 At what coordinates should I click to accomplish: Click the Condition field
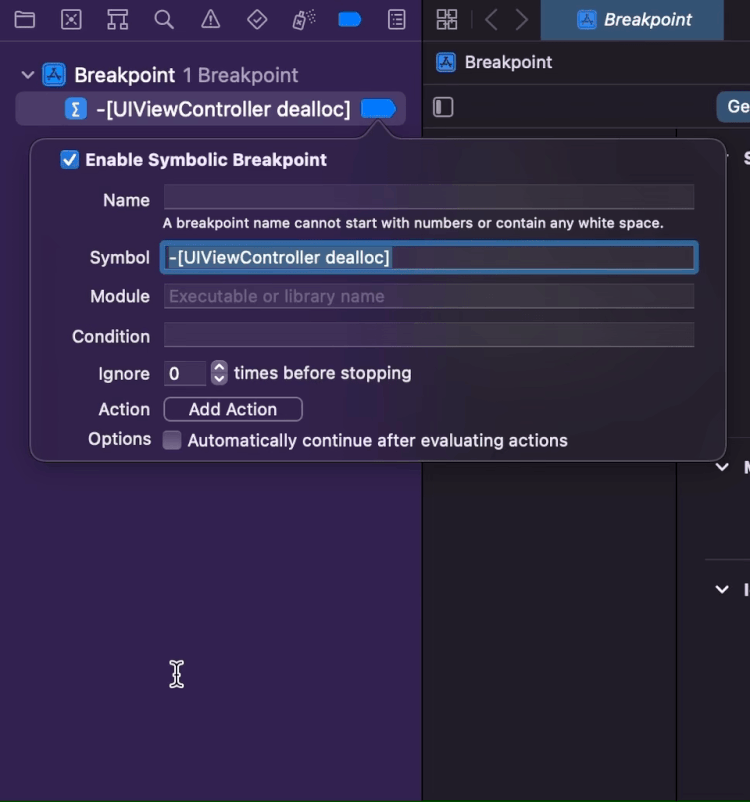[x=429, y=335]
